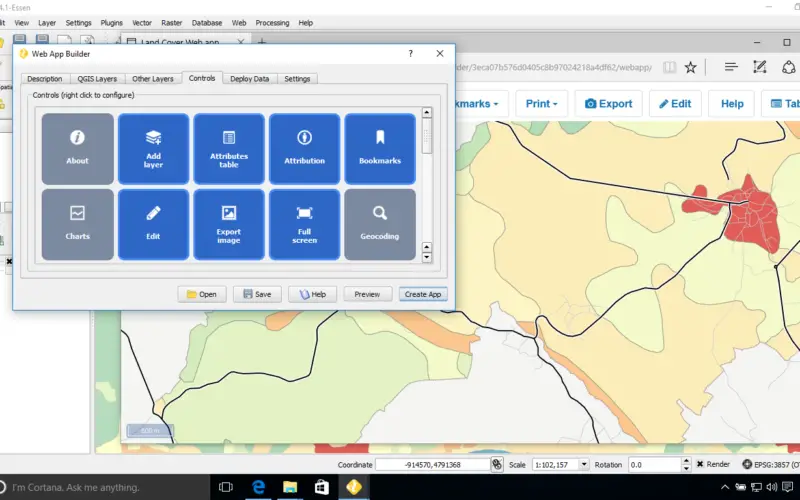This screenshot has height=500, width=800.
Task: Open browser reading view book icon
Action: click(x=669, y=67)
